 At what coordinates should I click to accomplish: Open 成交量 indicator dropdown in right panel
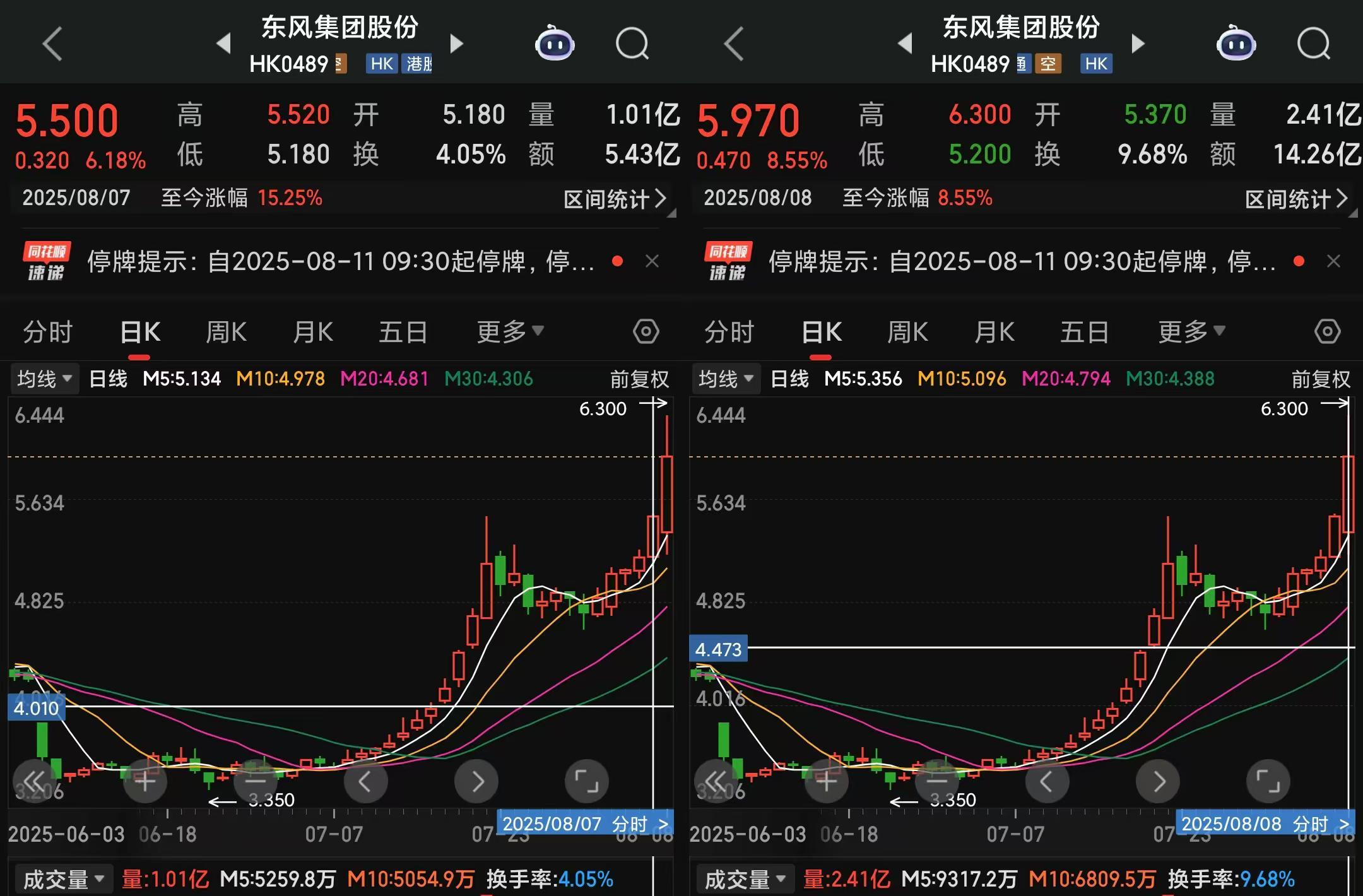[745, 879]
